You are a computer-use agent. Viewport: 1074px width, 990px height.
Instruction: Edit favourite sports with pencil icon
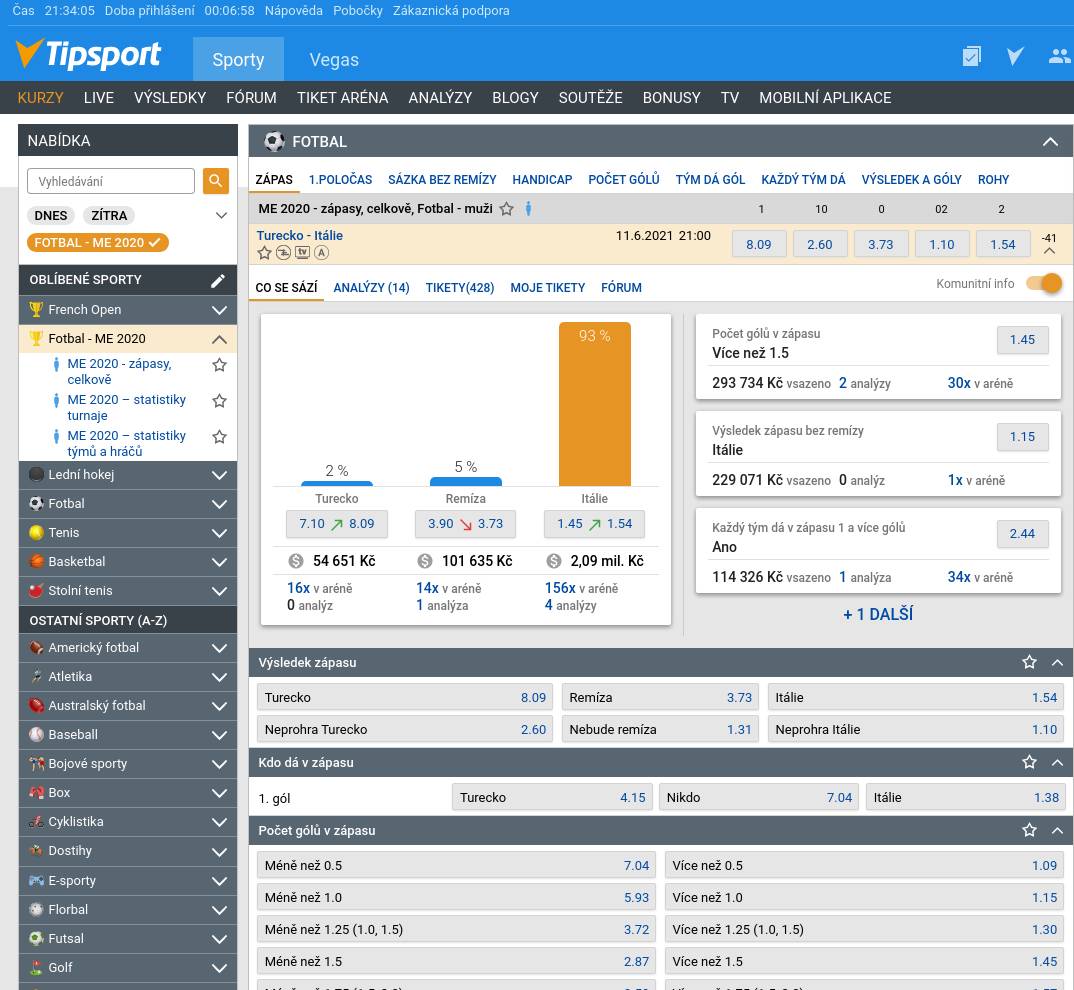[218, 280]
